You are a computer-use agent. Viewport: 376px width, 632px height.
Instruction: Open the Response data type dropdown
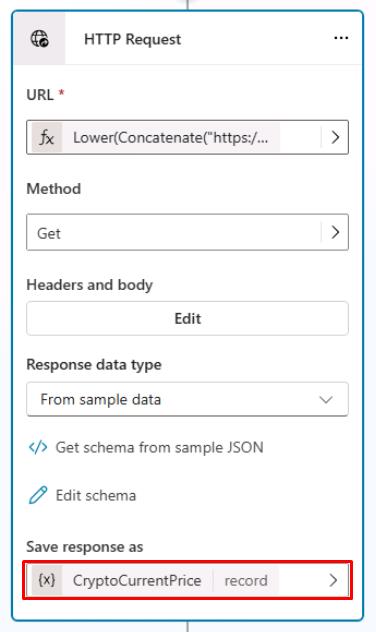pyautogui.click(x=187, y=399)
